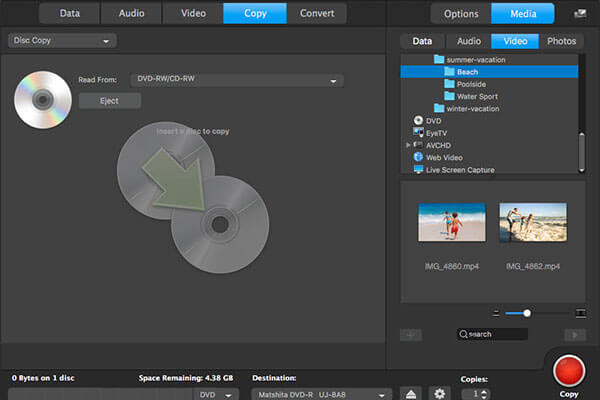Open Read From DVD-RW/CD-RW dropdown
This screenshot has height=400, width=600.
236,80
